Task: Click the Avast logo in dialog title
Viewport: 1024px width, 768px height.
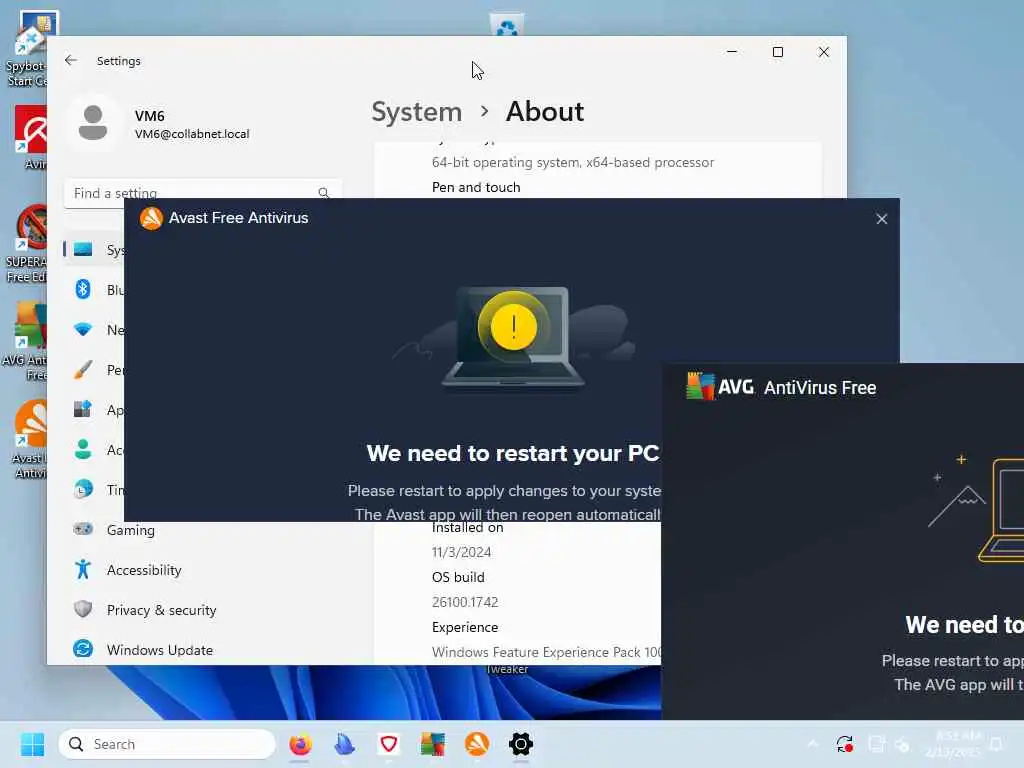Action: [x=152, y=218]
